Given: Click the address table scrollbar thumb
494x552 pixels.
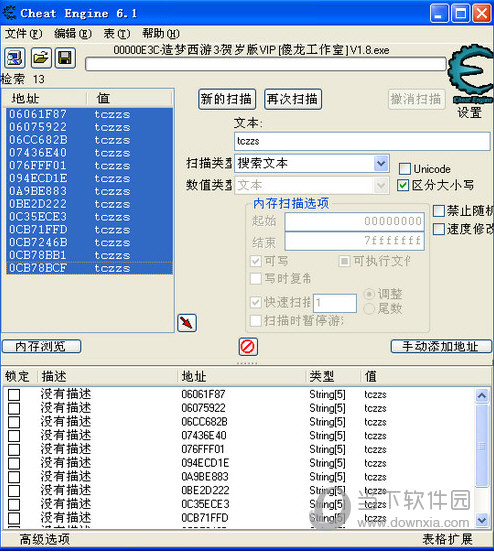Looking at the screenshot, I should pos(482,446).
